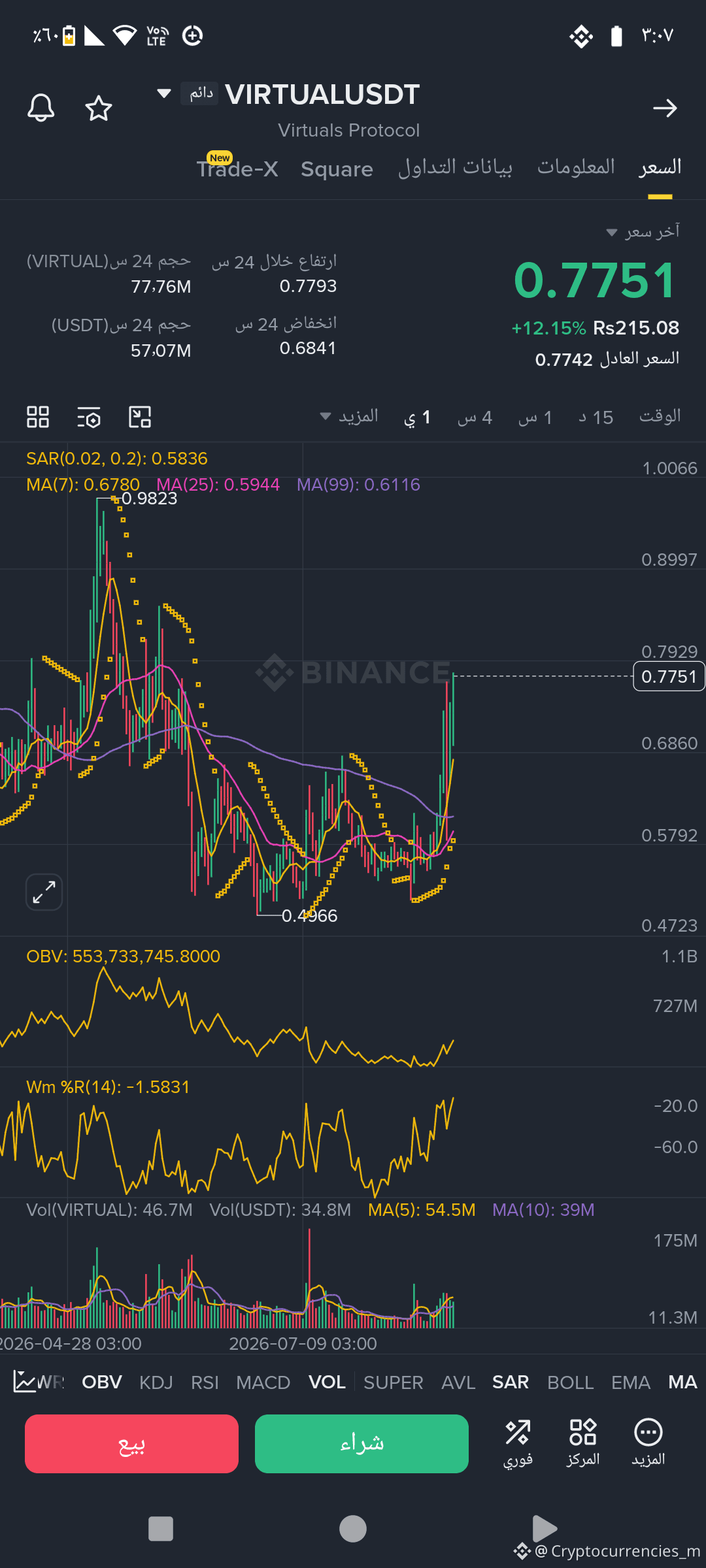This screenshot has height=1568, width=706.
Task: Open the Trade-X tab
Action: (237, 169)
